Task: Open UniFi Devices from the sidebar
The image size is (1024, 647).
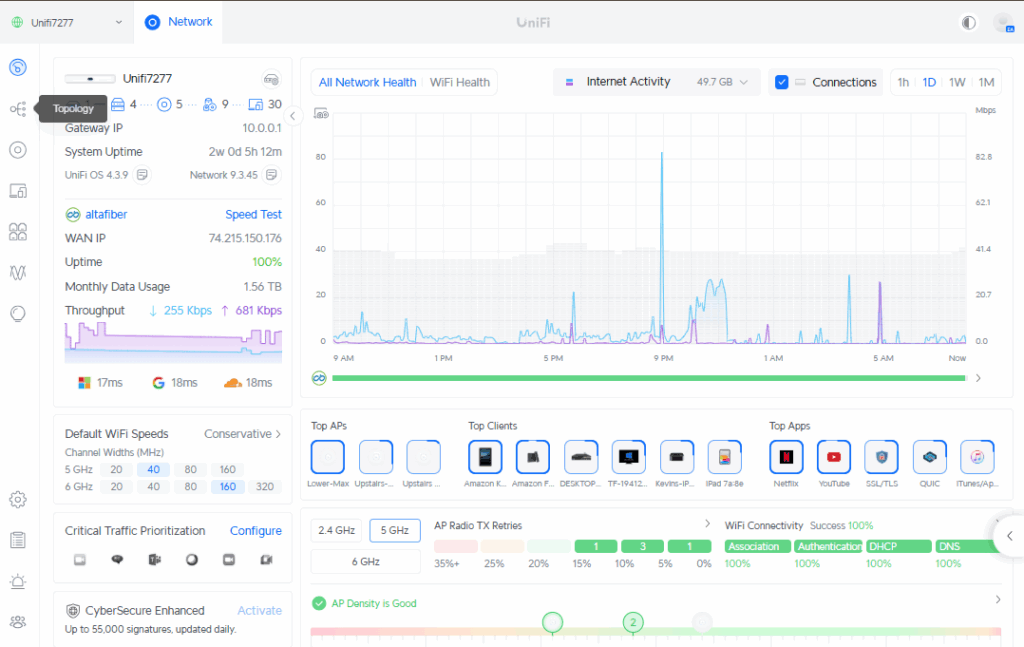Action: click(18, 150)
